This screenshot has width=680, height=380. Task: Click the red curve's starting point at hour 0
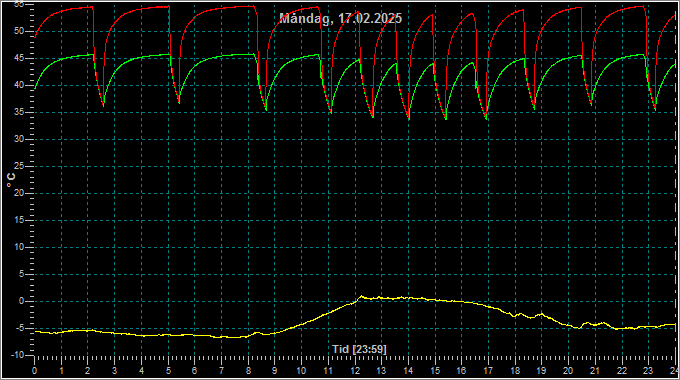(x=35, y=37)
